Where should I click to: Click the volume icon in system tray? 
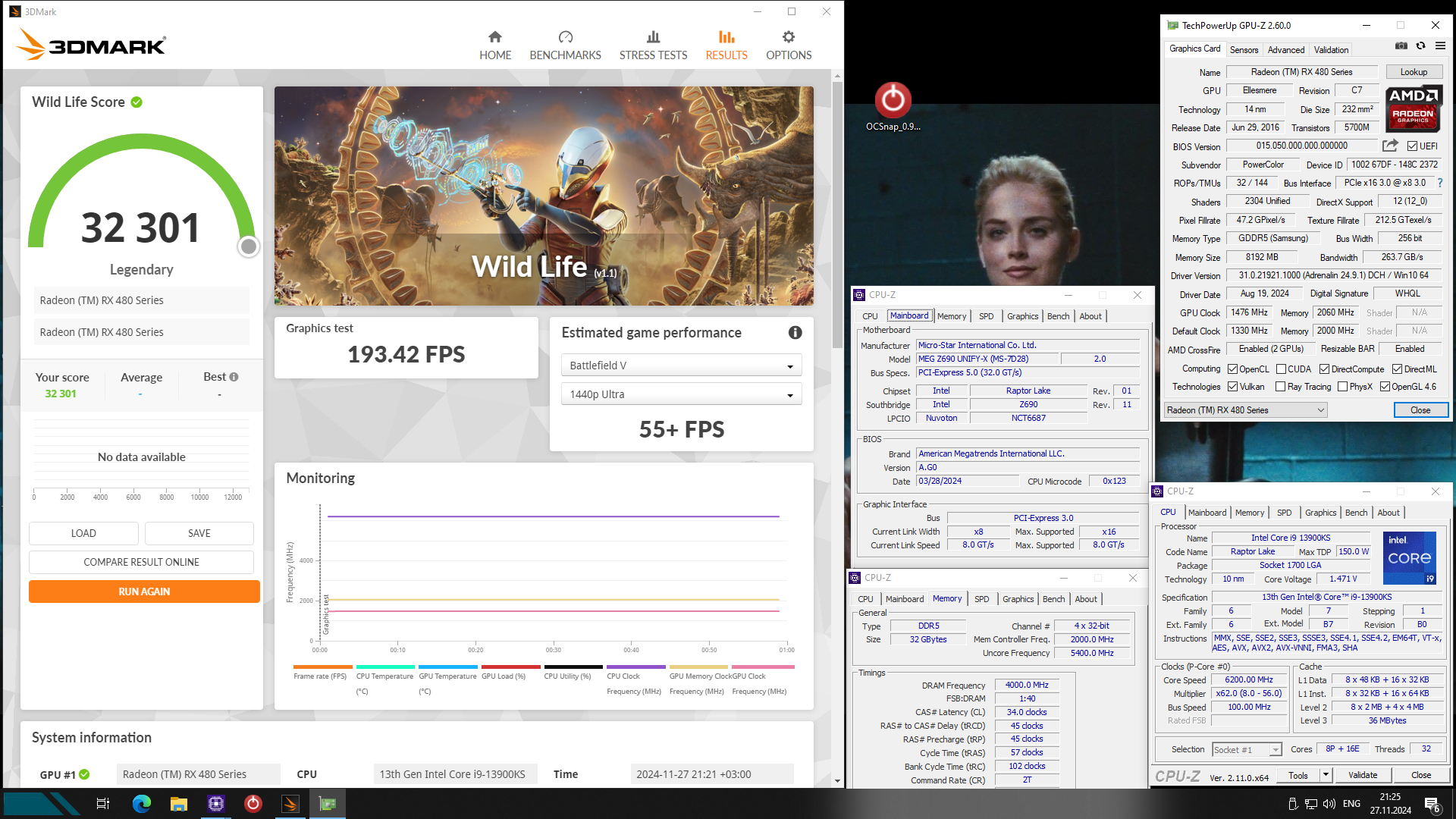(1329, 804)
